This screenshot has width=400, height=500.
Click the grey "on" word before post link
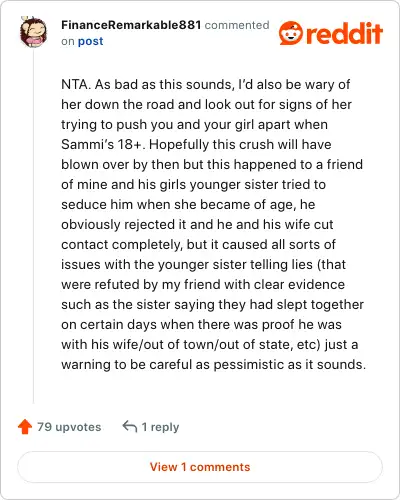[x=68, y=42]
